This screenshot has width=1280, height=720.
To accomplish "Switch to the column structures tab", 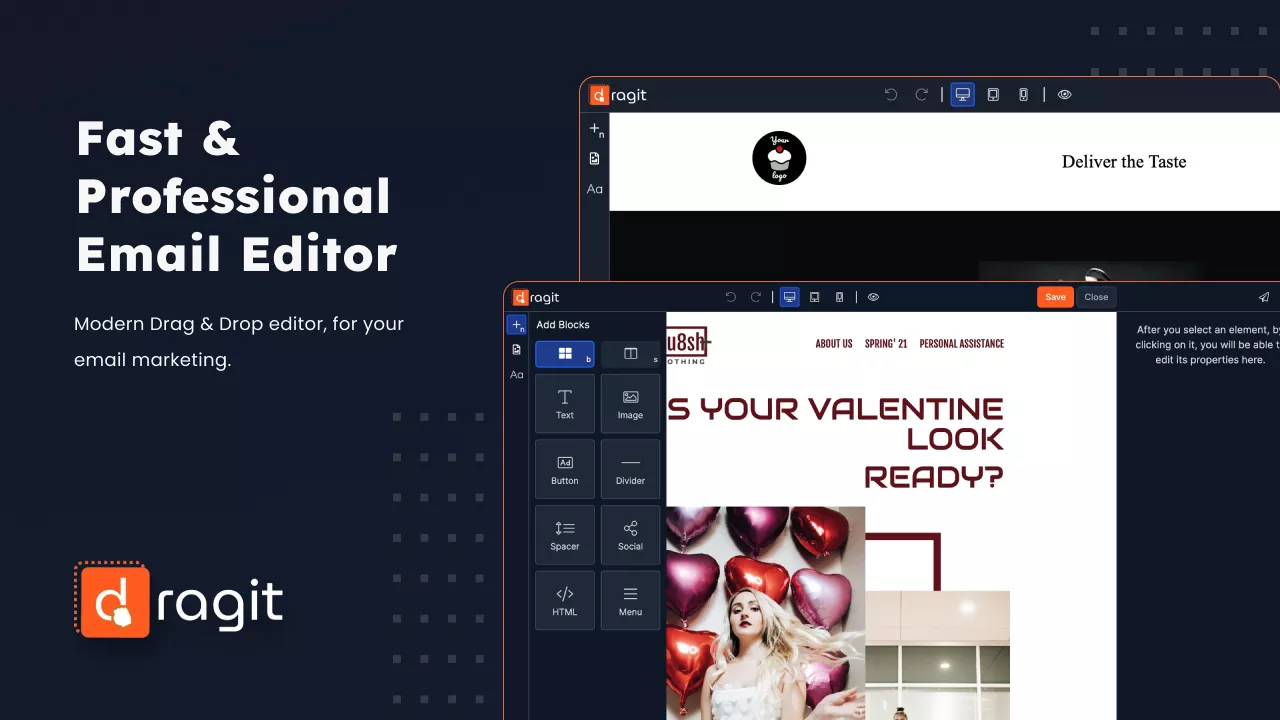I will pyautogui.click(x=630, y=354).
